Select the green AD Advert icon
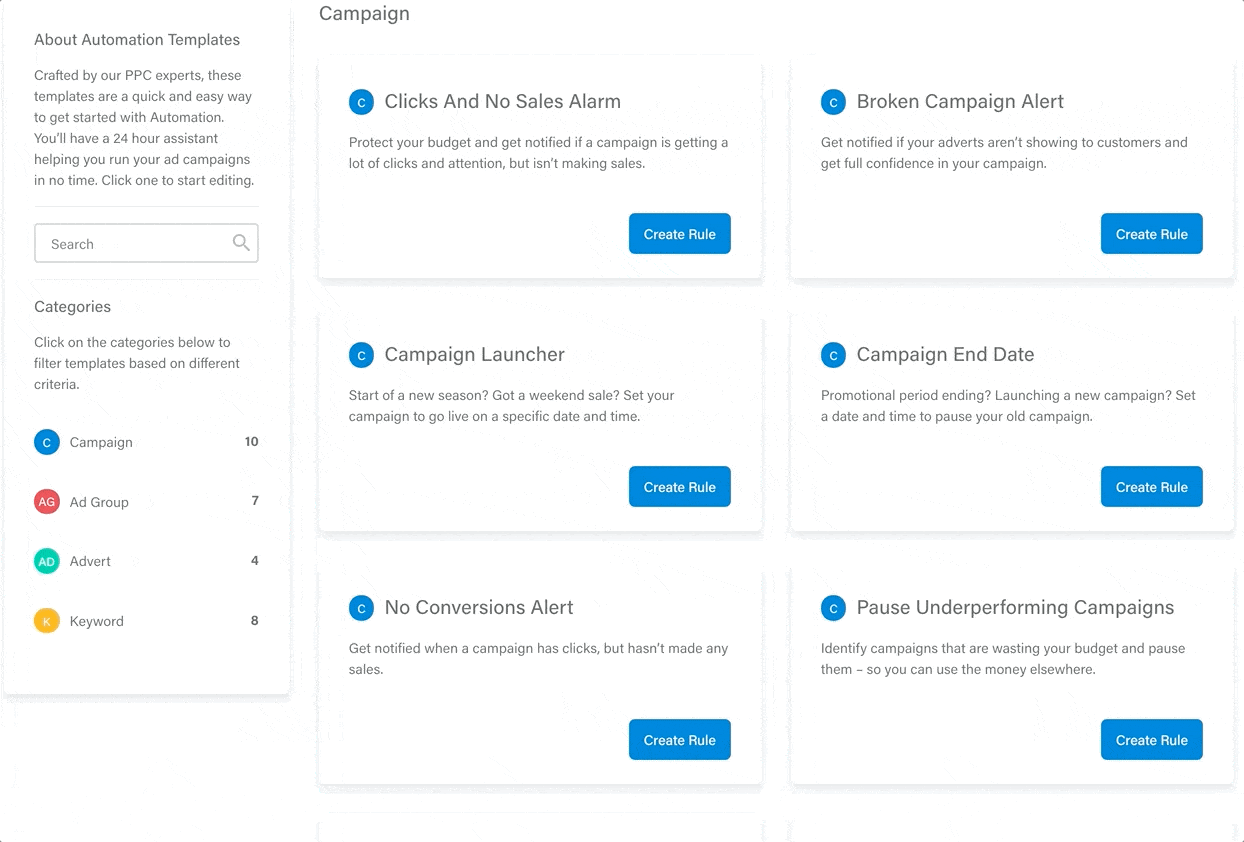This screenshot has width=1244, height=842. [47, 561]
